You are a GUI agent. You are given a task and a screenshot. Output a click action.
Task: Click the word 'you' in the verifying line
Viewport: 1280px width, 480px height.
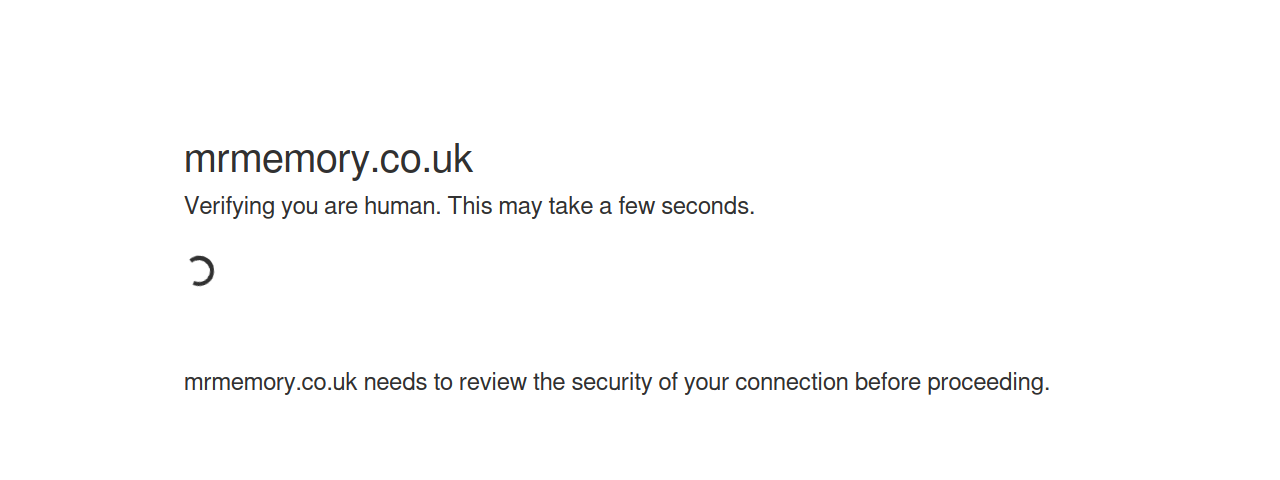pyautogui.click(x=298, y=207)
